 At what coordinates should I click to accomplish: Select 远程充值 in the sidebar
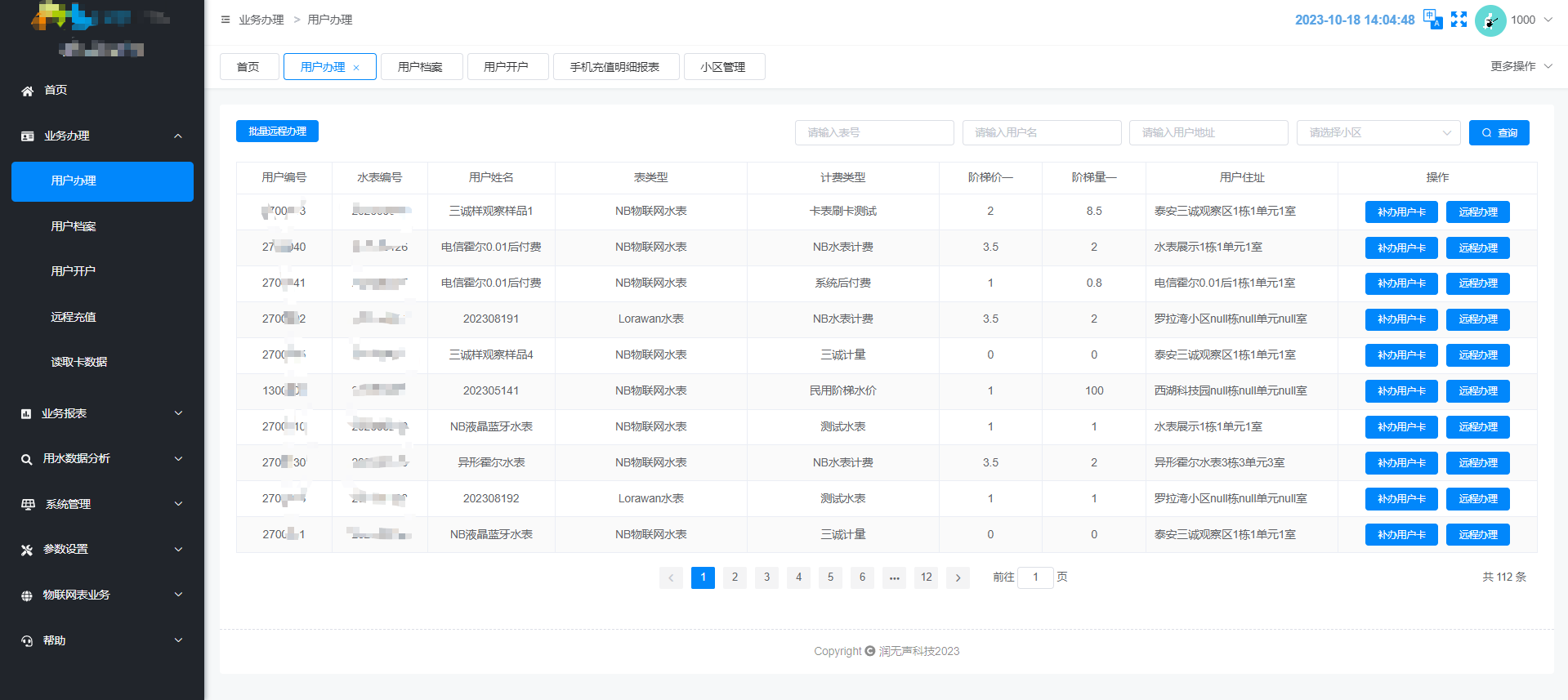click(102, 317)
